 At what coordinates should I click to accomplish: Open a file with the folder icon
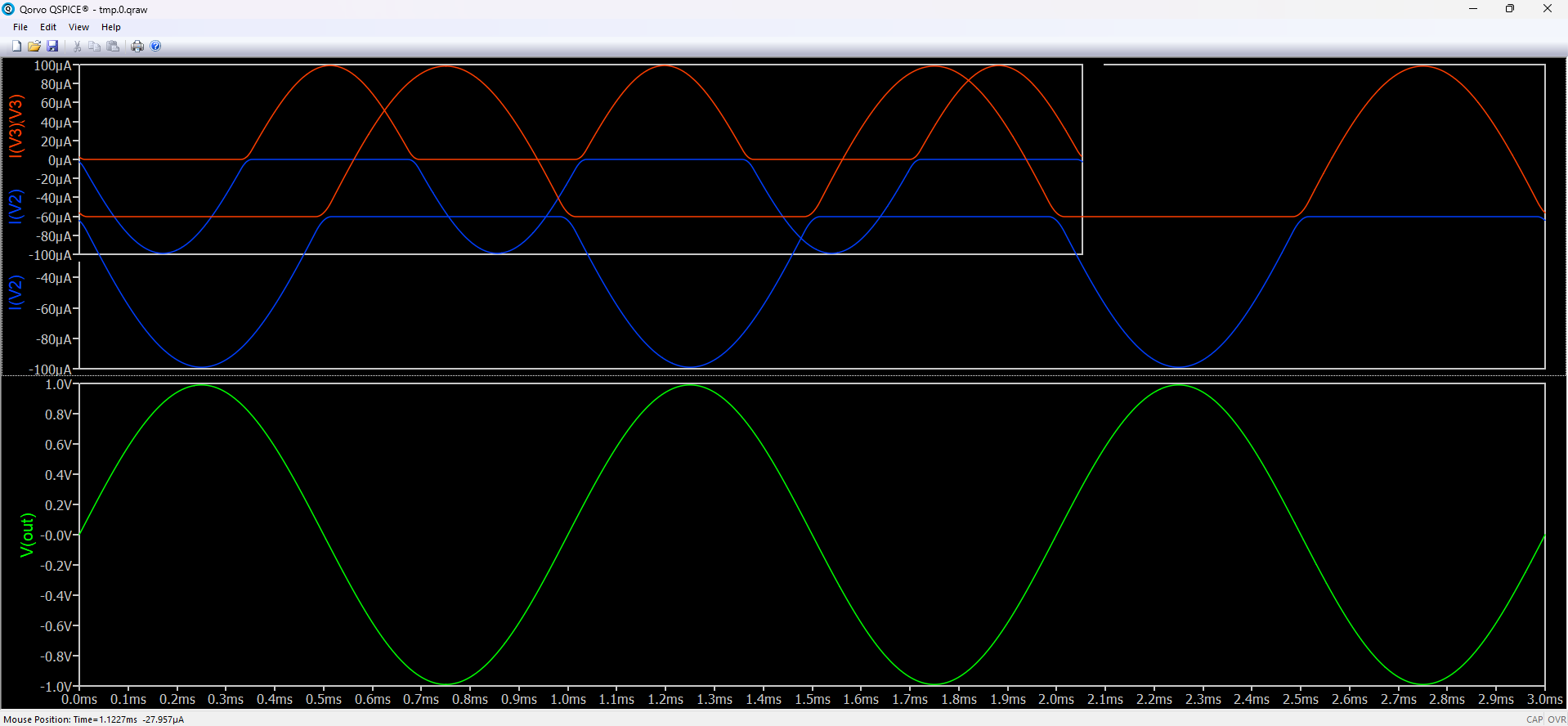pyautogui.click(x=34, y=47)
